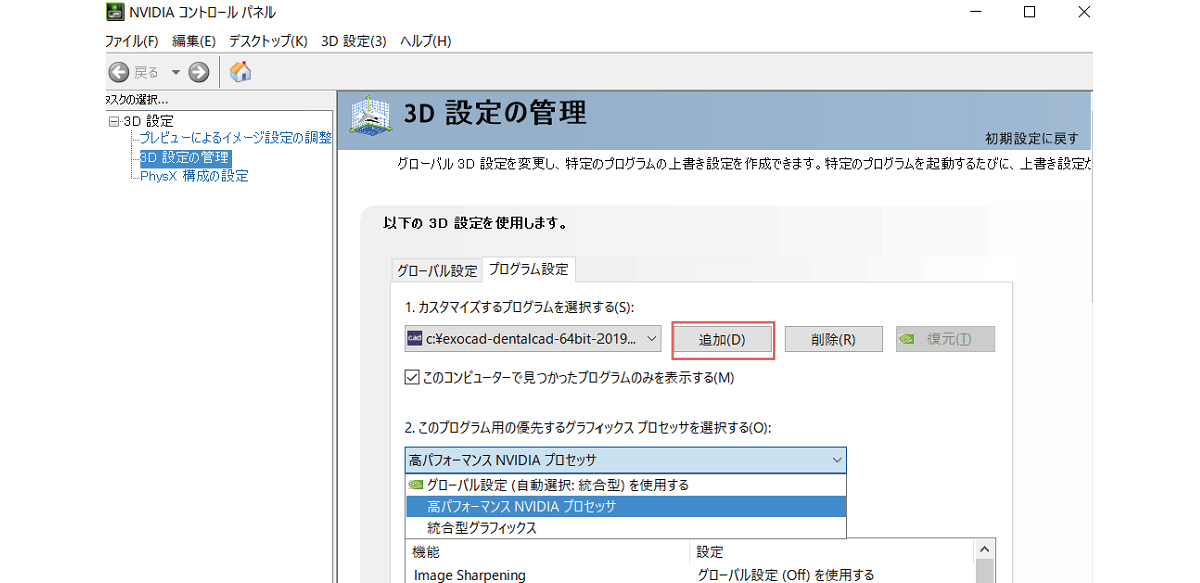
Task: Click the forward arrow icon
Action: coord(199,72)
